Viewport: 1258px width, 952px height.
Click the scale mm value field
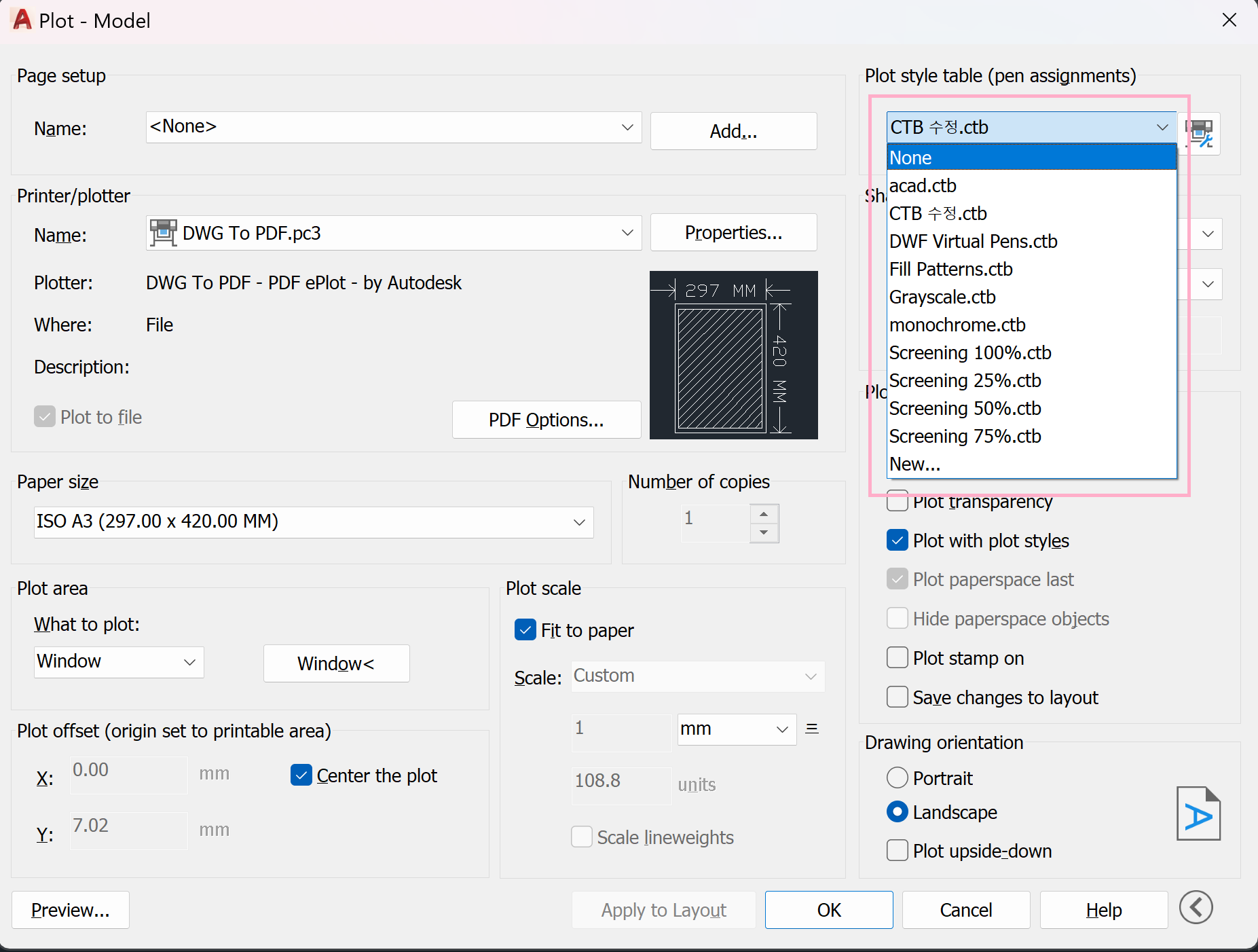tap(621, 732)
